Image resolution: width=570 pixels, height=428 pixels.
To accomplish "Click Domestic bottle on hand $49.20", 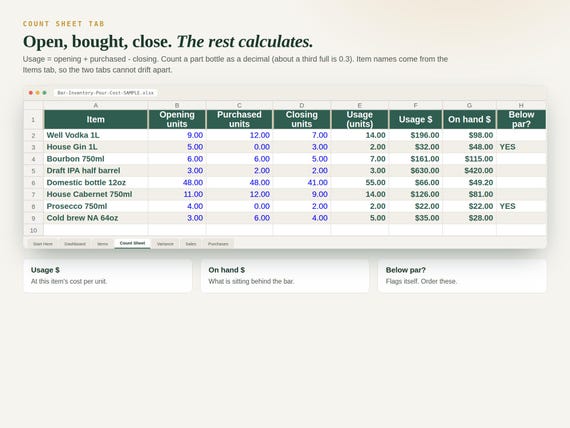I will pyautogui.click(x=469, y=183).
